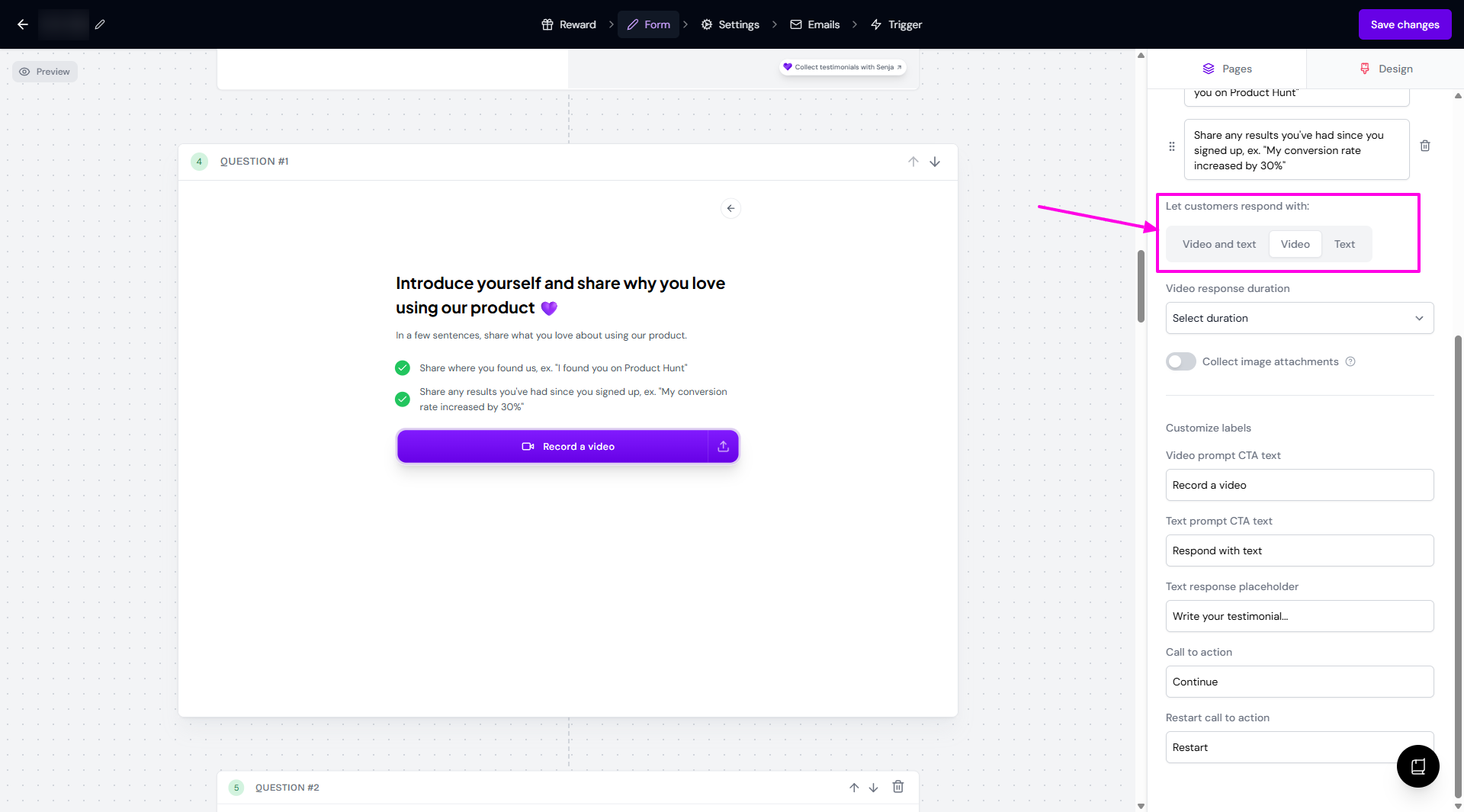Viewport: 1464px width, 812px height.
Task: Go to the Settings step
Action: pos(730,24)
